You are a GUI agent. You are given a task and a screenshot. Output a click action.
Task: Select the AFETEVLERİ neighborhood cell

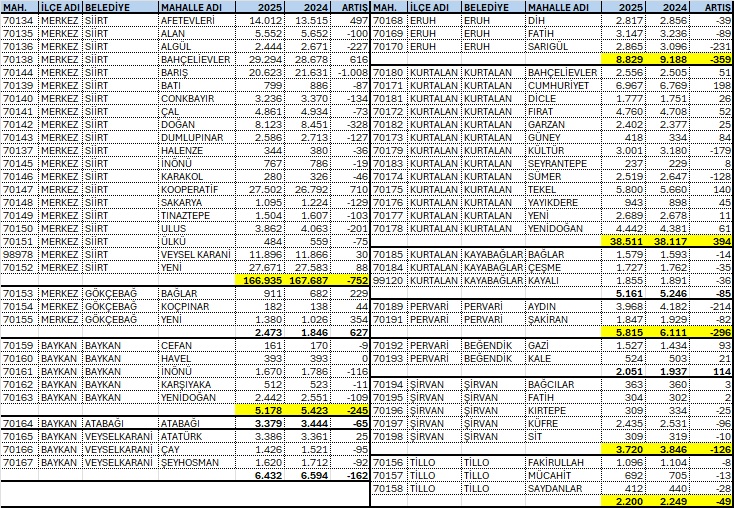point(197,20)
